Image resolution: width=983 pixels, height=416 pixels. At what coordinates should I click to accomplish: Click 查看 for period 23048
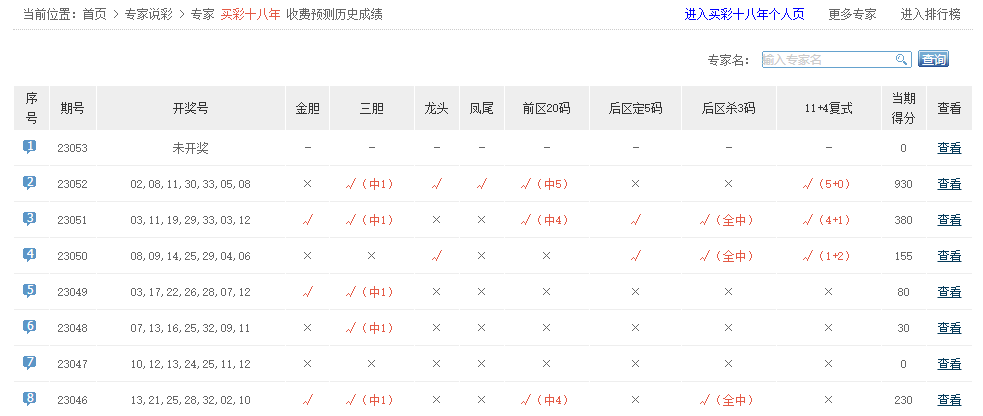click(x=949, y=328)
